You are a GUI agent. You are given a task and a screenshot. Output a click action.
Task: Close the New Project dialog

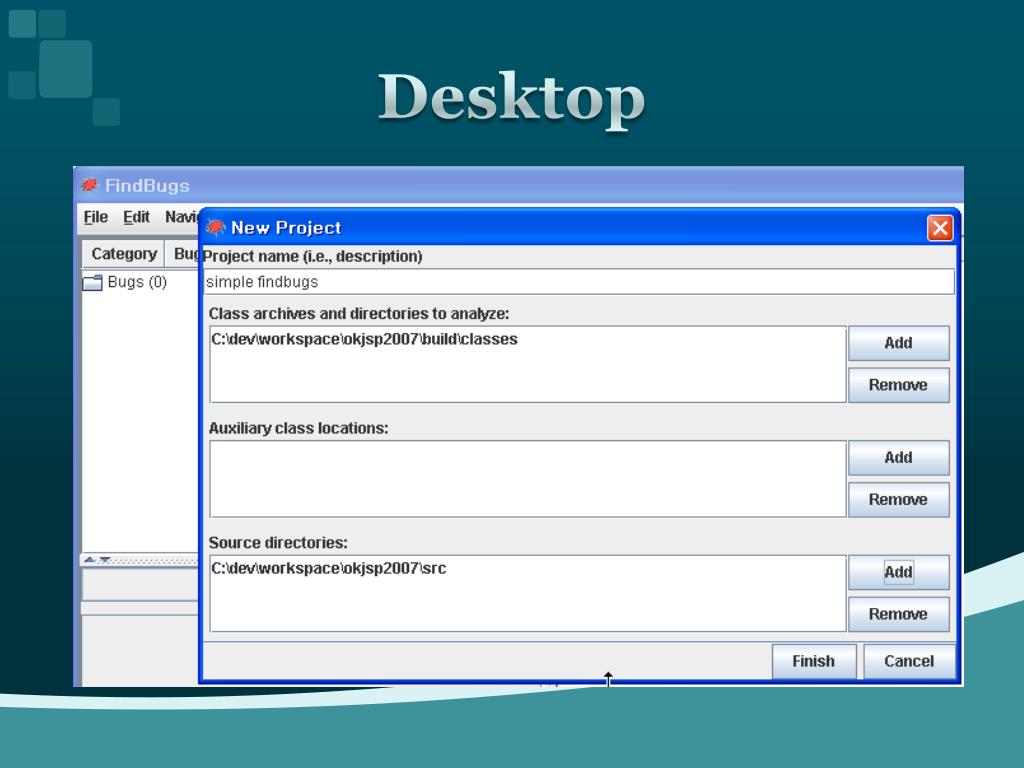click(x=940, y=228)
